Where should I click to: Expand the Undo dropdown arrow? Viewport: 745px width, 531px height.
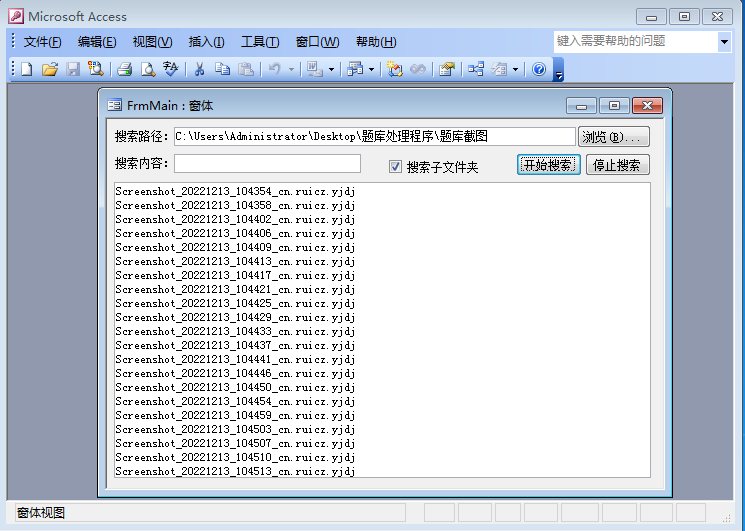pos(291,69)
